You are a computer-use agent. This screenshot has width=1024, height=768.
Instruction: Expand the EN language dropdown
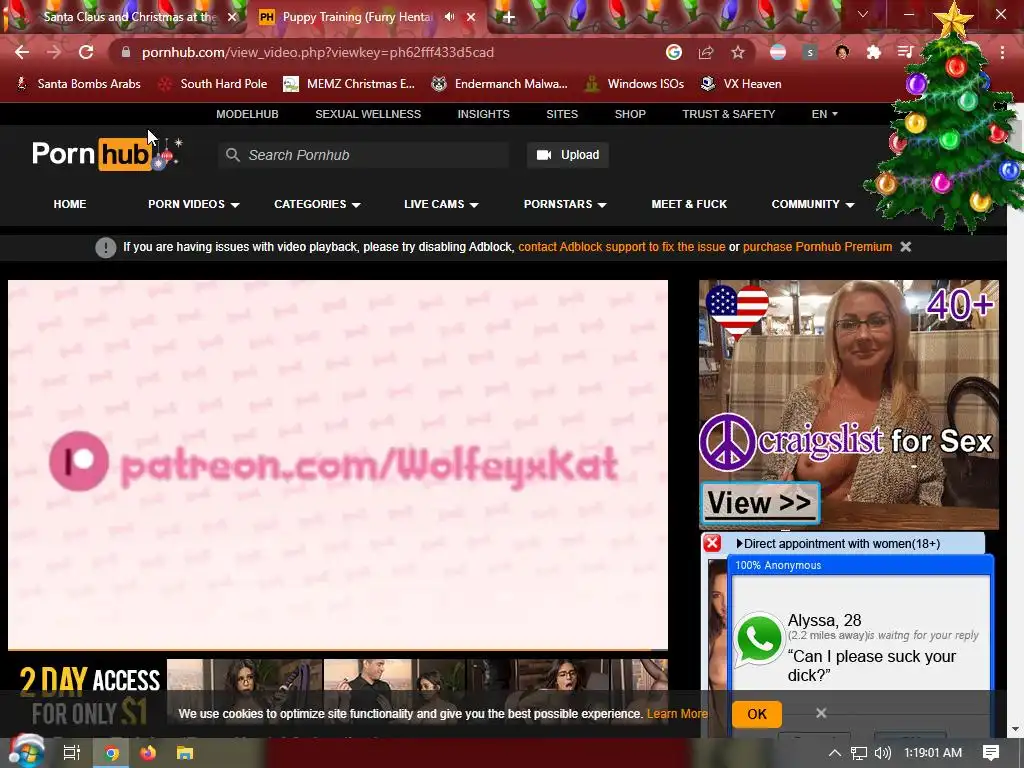coord(824,114)
